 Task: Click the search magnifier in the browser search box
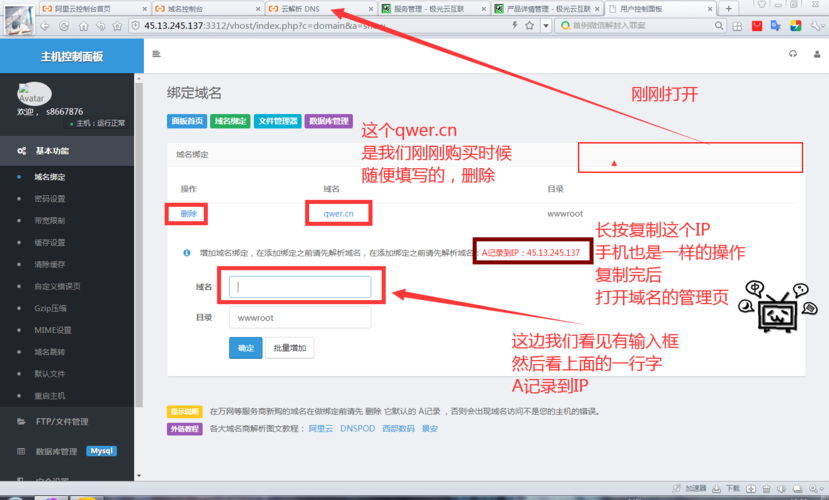[719, 25]
